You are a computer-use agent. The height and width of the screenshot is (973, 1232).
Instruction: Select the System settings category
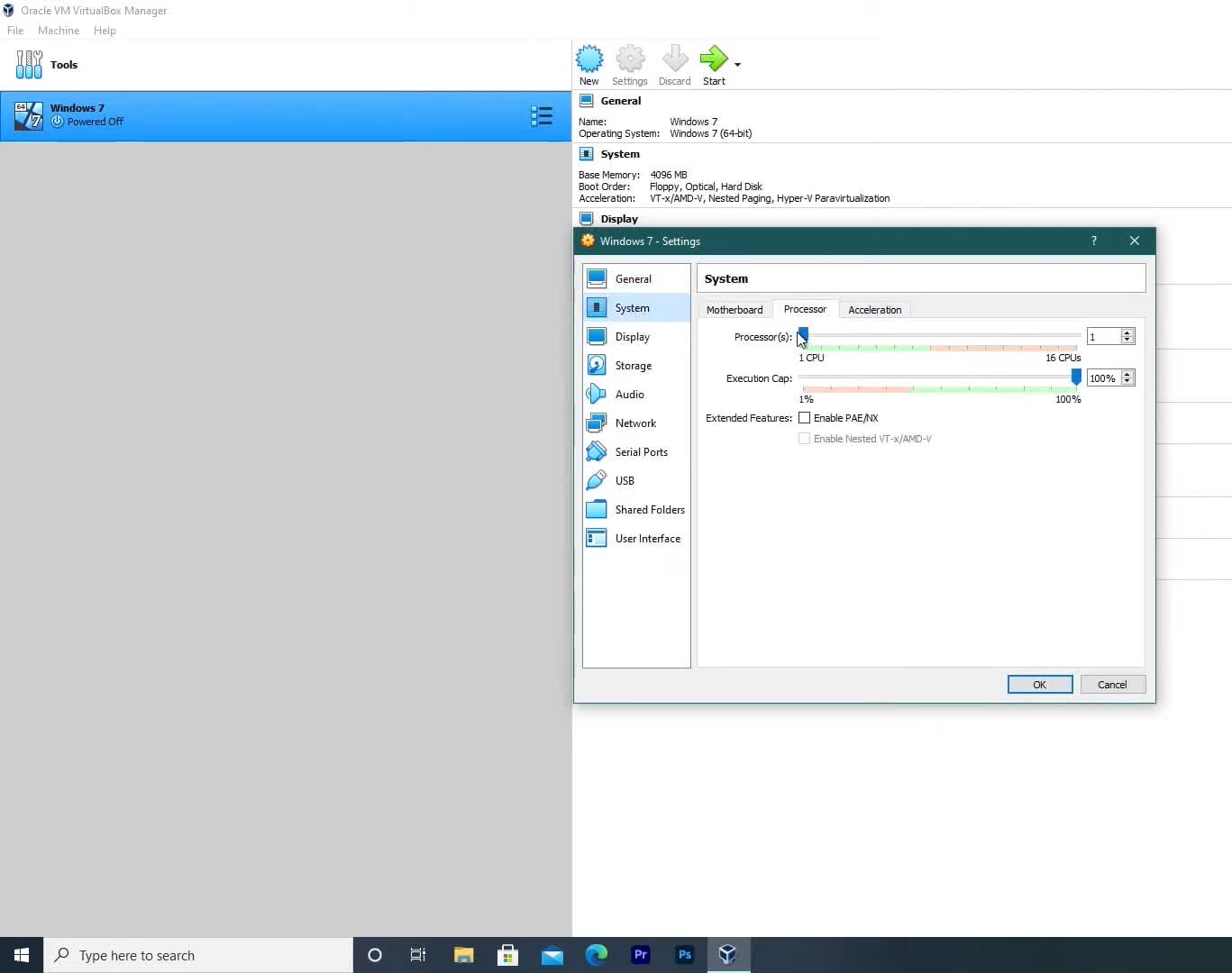(636, 308)
